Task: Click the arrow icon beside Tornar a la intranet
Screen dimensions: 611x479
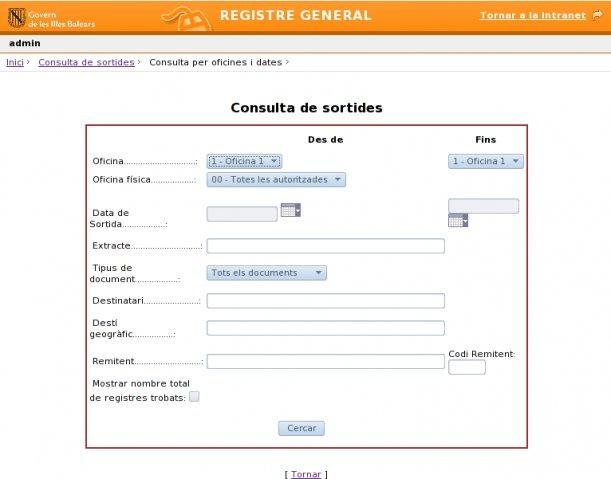Action: coord(597,15)
